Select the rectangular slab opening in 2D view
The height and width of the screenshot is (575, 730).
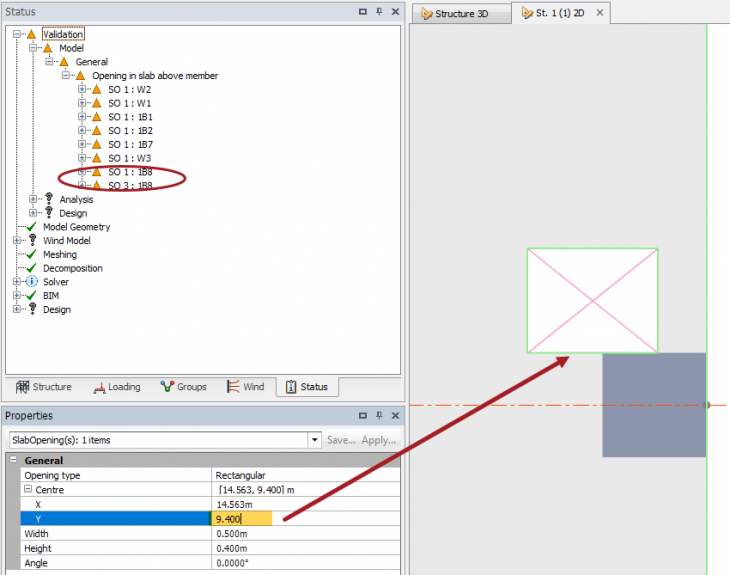[x=592, y=301]
